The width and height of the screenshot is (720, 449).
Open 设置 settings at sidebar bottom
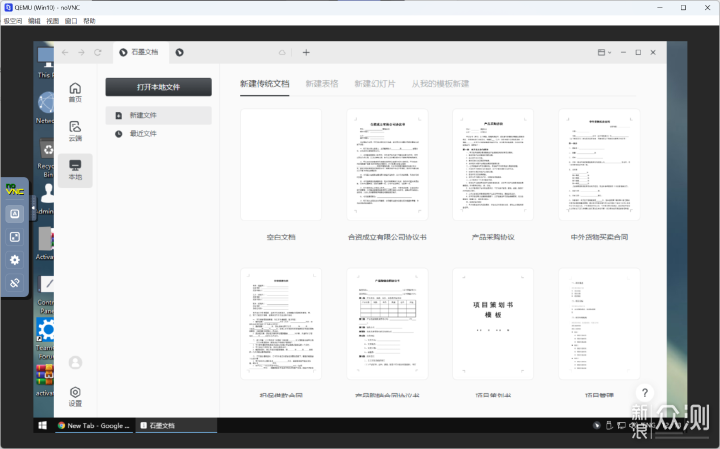click(75, 396)
